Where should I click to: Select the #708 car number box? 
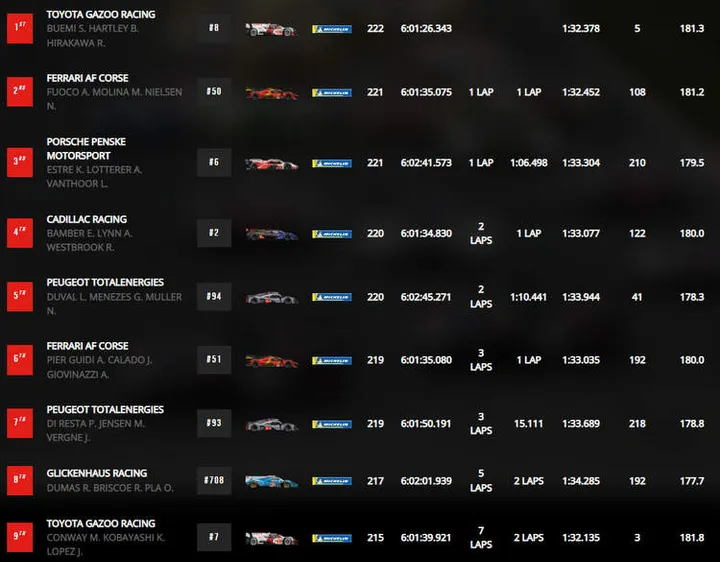[x=214, y=480]
